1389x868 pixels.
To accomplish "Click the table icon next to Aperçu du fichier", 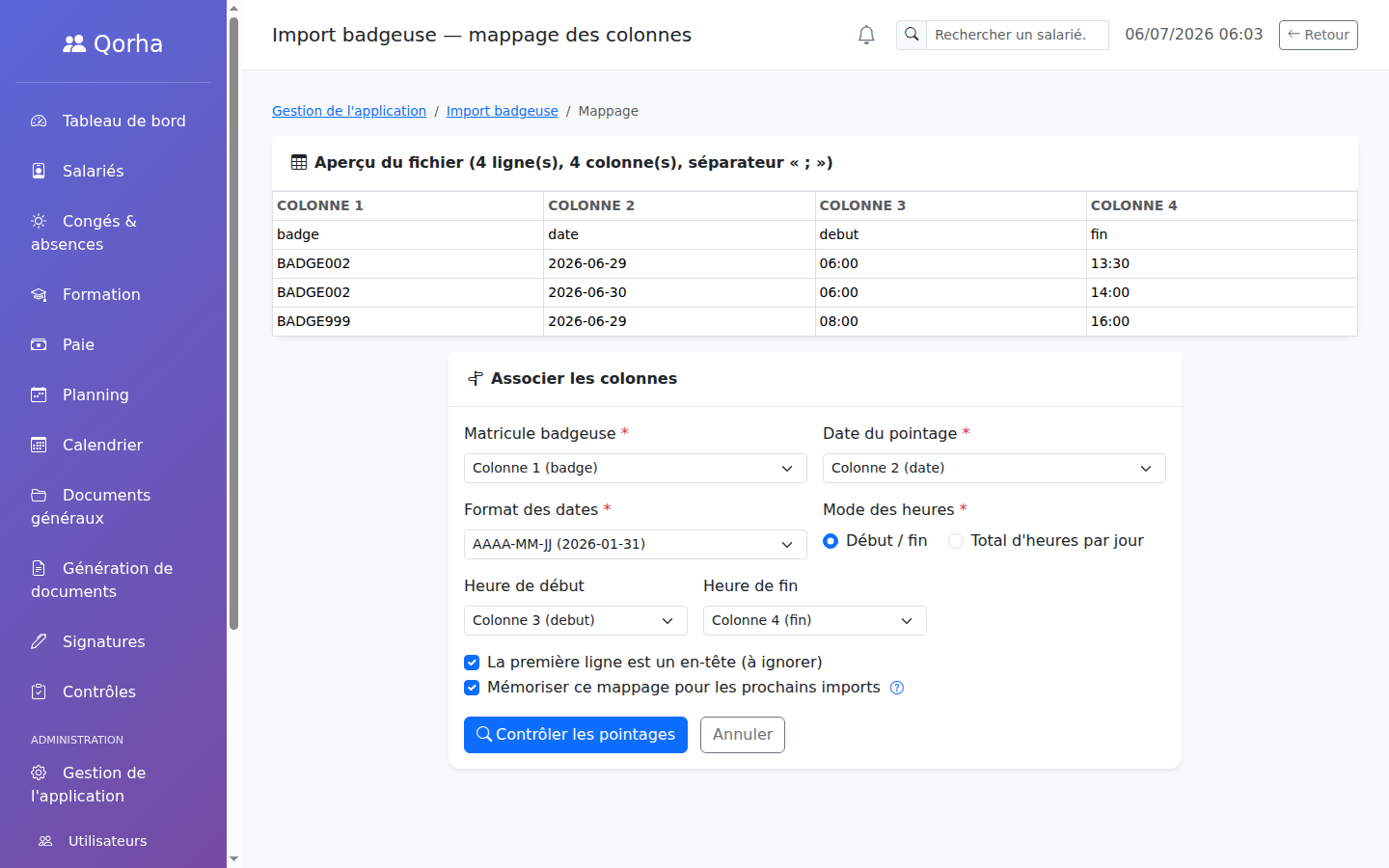I will tap(299, 162).
